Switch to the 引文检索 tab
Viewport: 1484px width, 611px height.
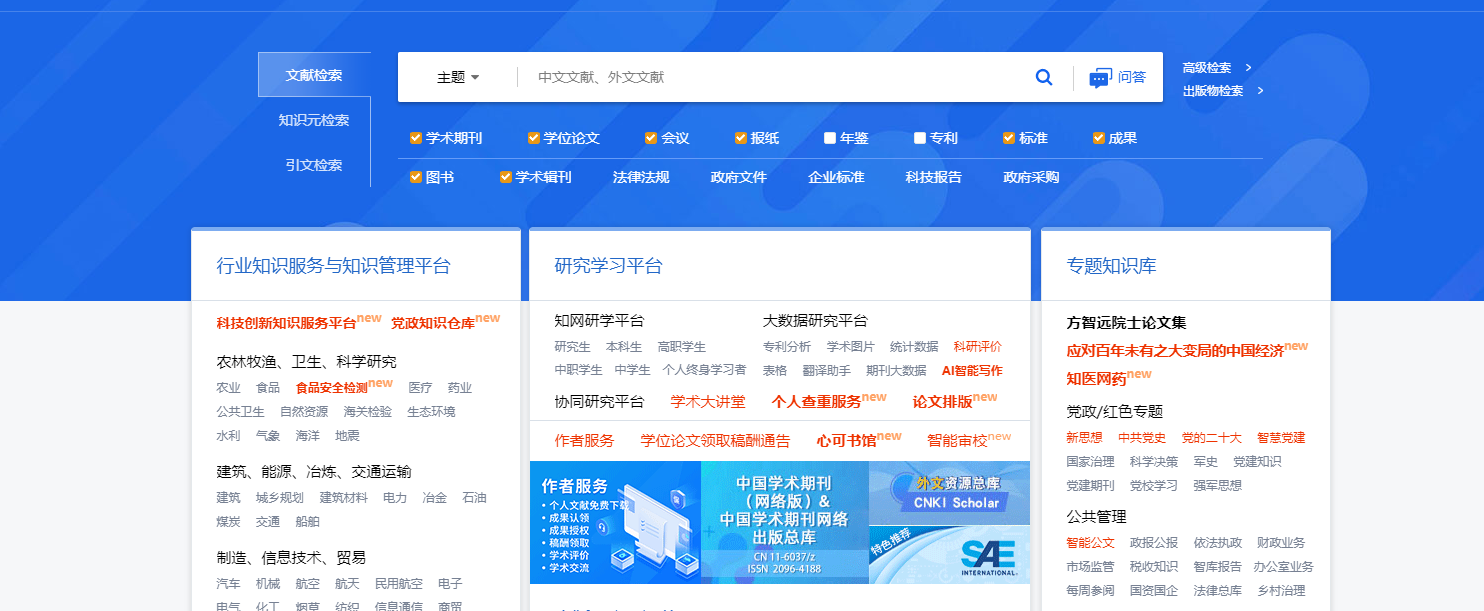pos(314,165)
